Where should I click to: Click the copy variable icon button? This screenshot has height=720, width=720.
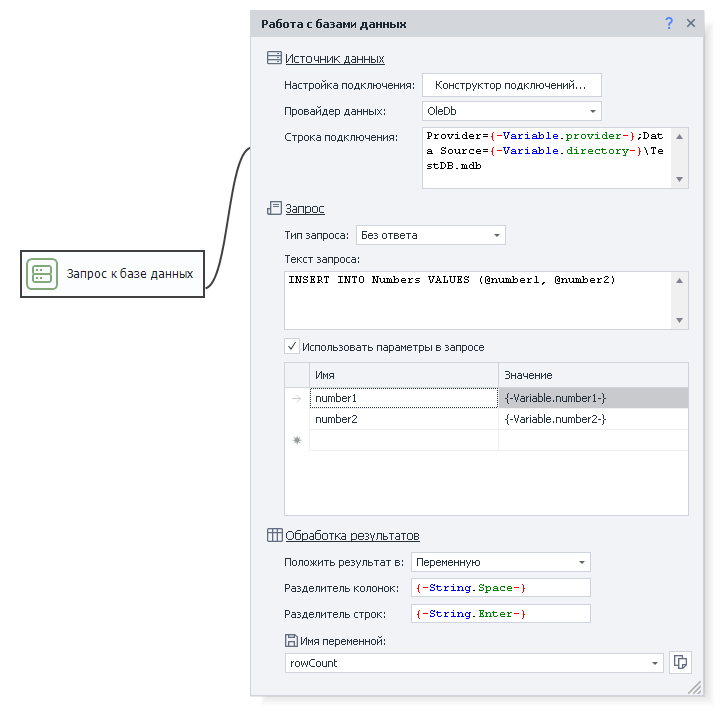(x=680, y=662)
